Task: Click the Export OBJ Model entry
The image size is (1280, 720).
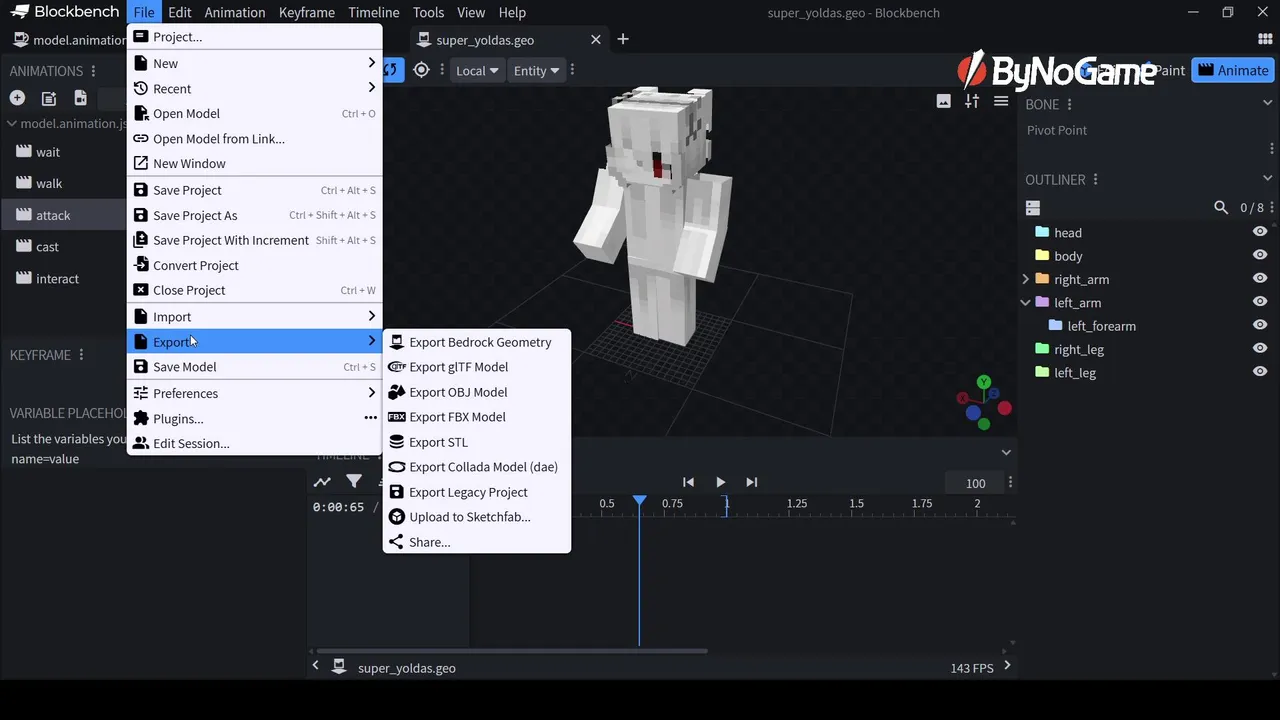Action: coord(477,392)
